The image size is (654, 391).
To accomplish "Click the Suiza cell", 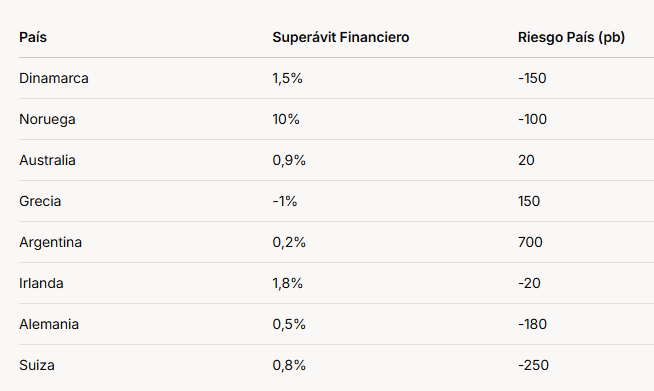I will click(37, 365).
